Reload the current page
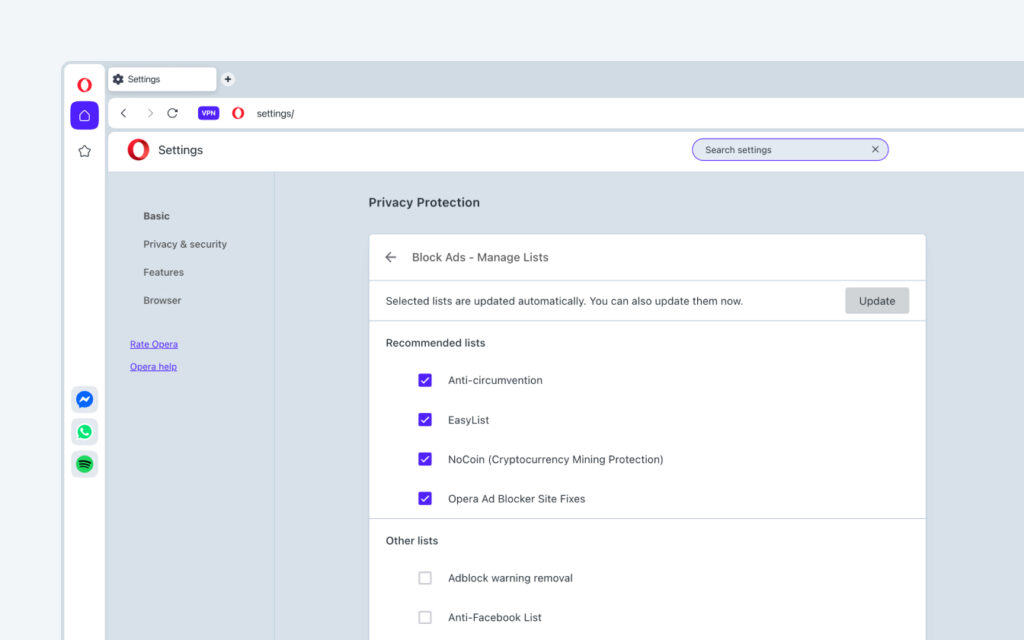The width and height of the screenshot is (1024, 640). (x=172, y=113)
